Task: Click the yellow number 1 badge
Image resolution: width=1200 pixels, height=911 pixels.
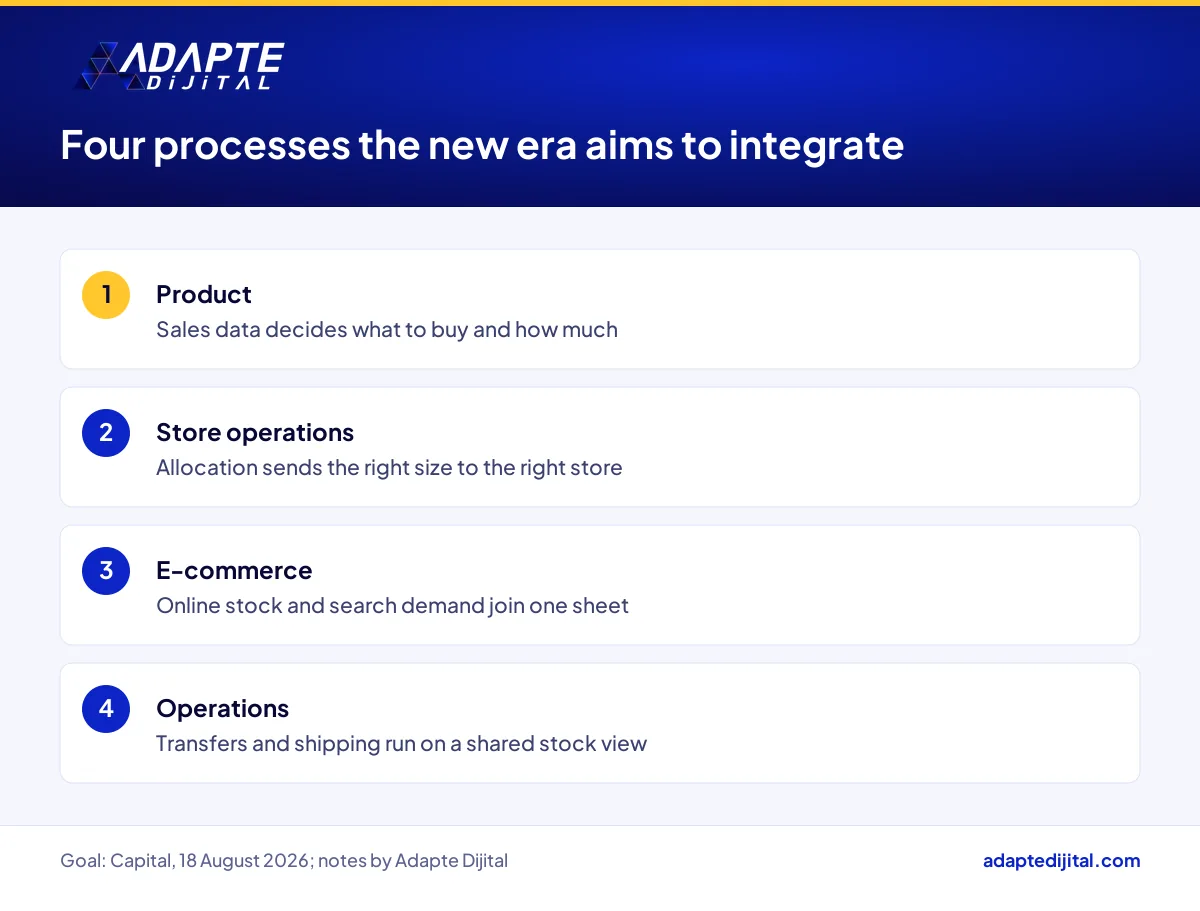Action: (x=106, y=295)
